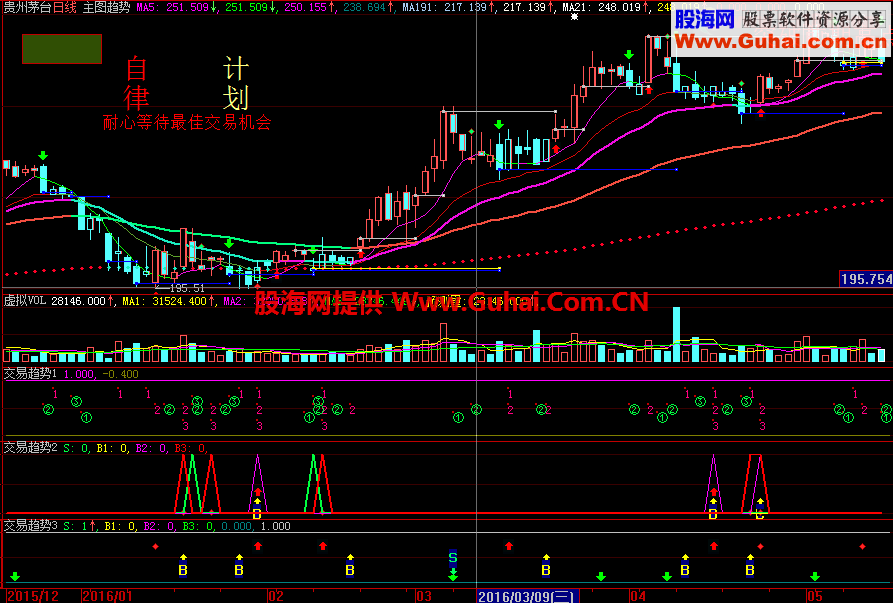Click the 195.51 lowest price label
This screenshot has height=603, width=893.
[x=187, y=288]
